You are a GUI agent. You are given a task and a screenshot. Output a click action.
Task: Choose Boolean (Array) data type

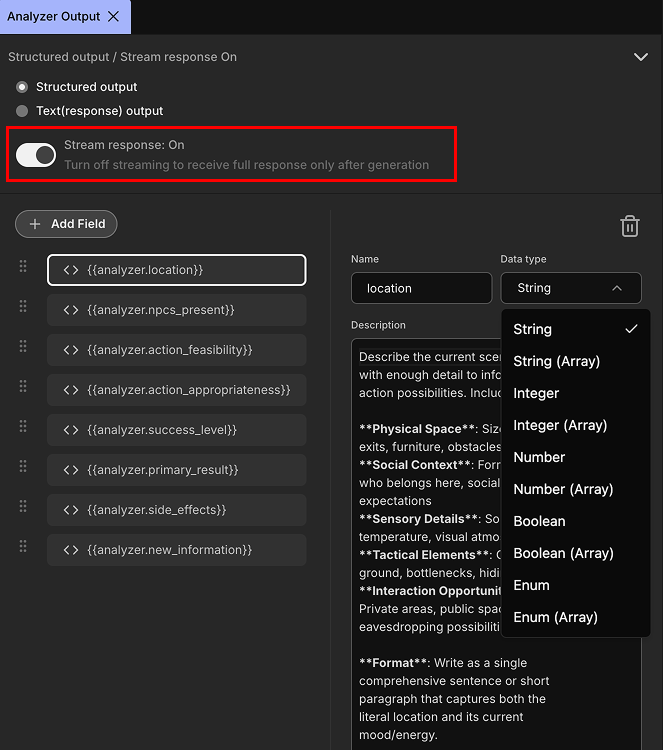(x=575, y=553)
